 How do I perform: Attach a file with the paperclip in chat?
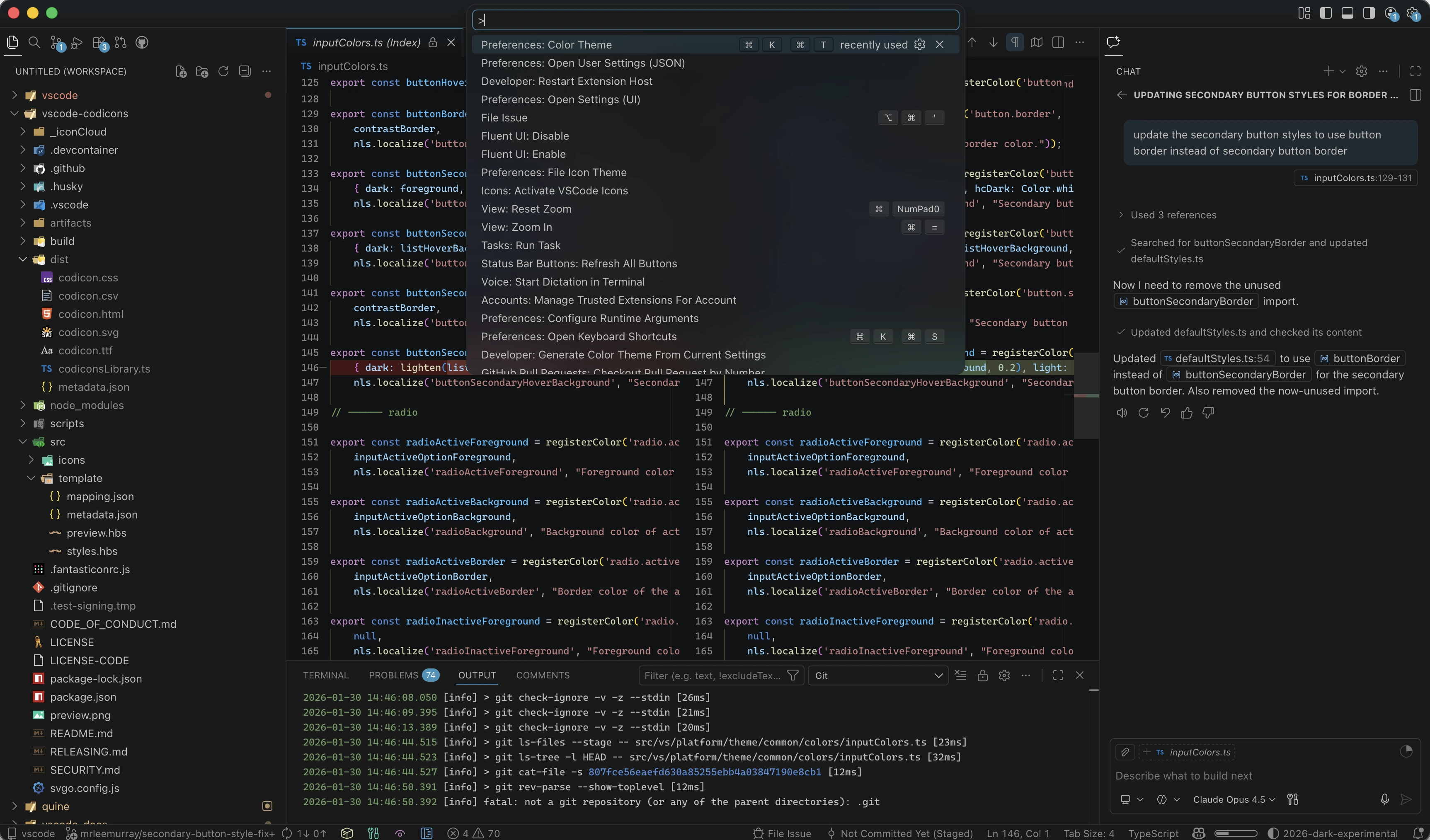pos(1125,752)
